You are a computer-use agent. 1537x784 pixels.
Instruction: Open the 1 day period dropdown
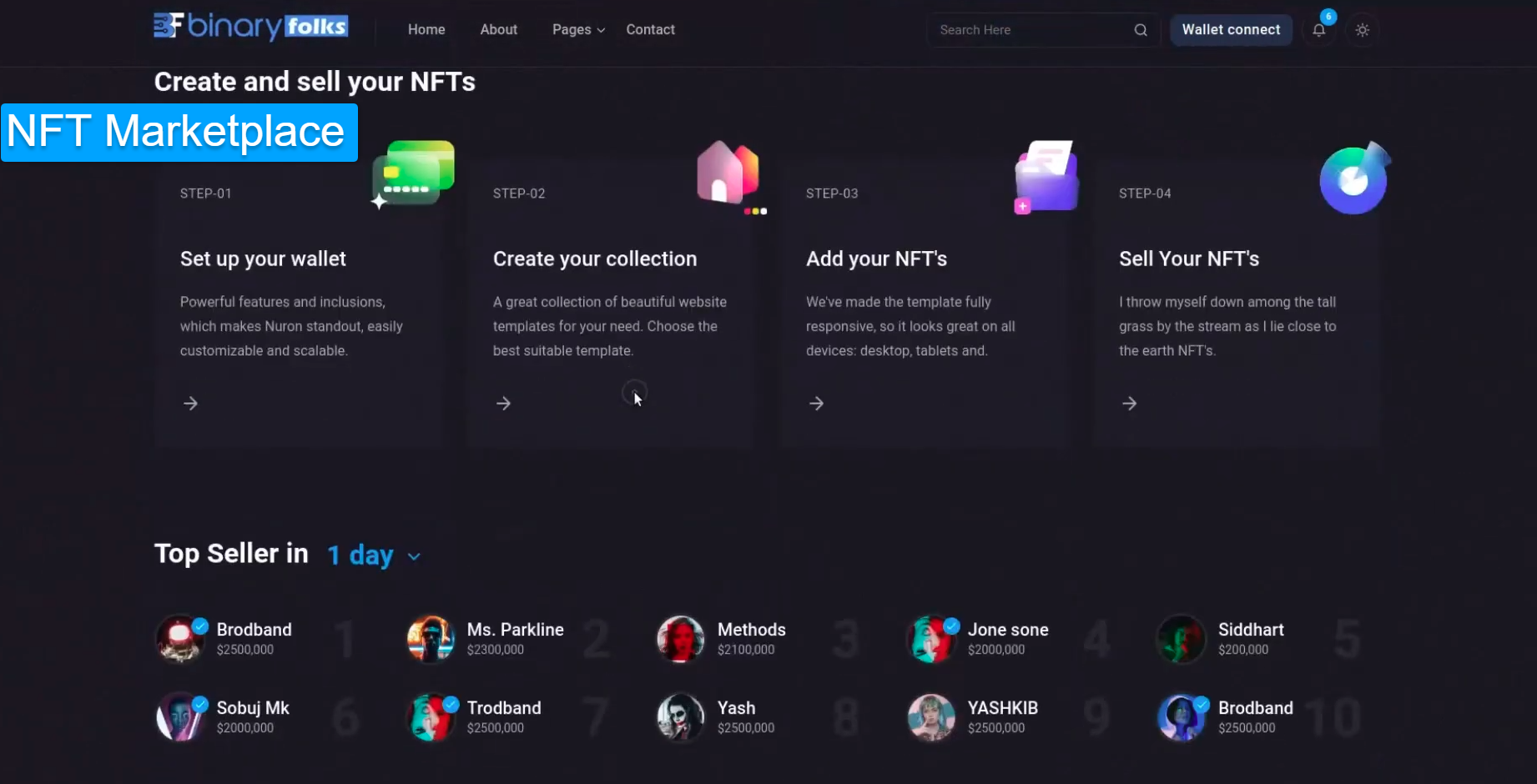[x=360, y=555]
